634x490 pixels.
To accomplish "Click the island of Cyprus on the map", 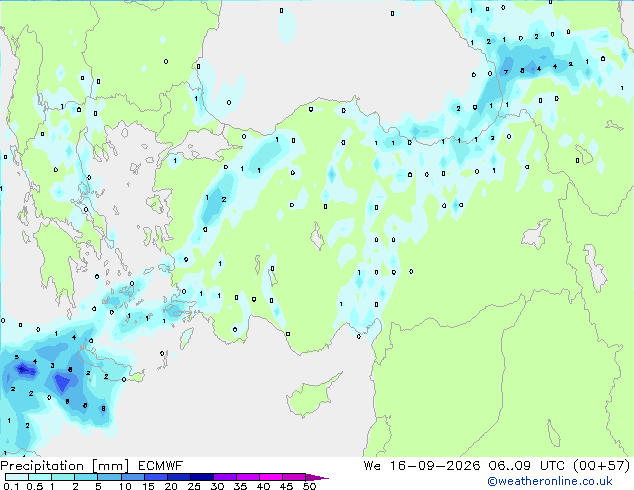I will (x=313, y=395).
